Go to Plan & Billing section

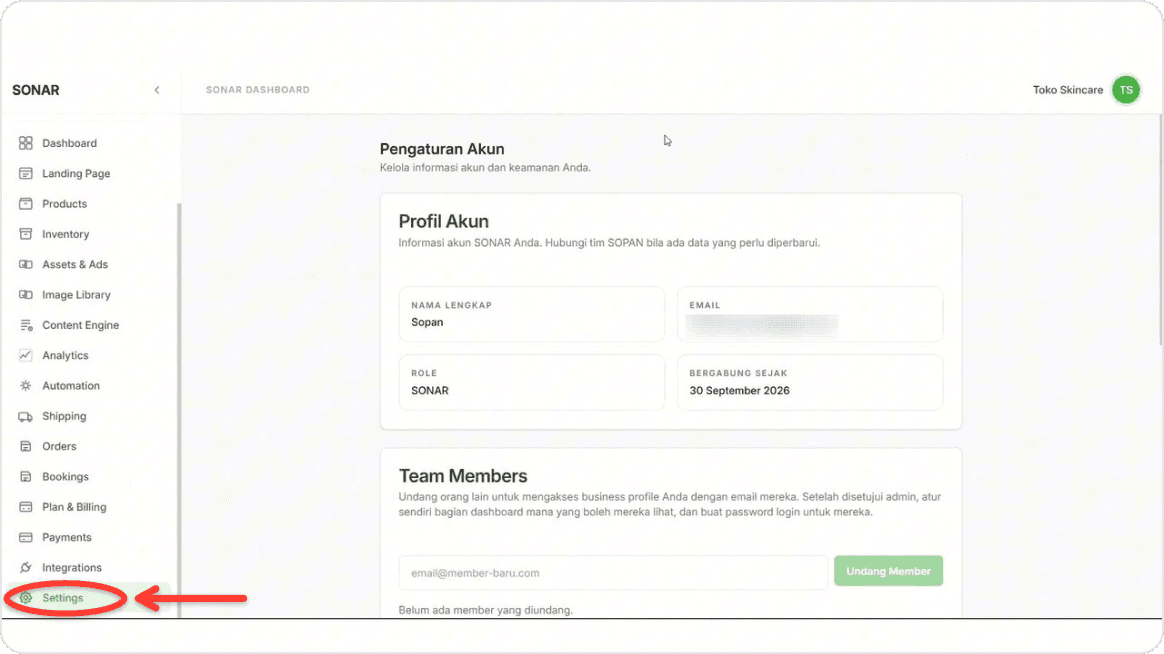[74, 507]
